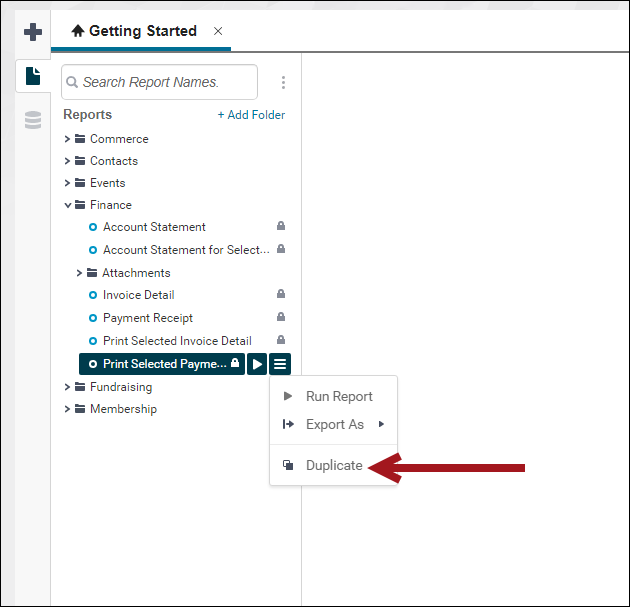Open the Export As submenu
This screenshot has height=607, width=630.
pos(333,425)
